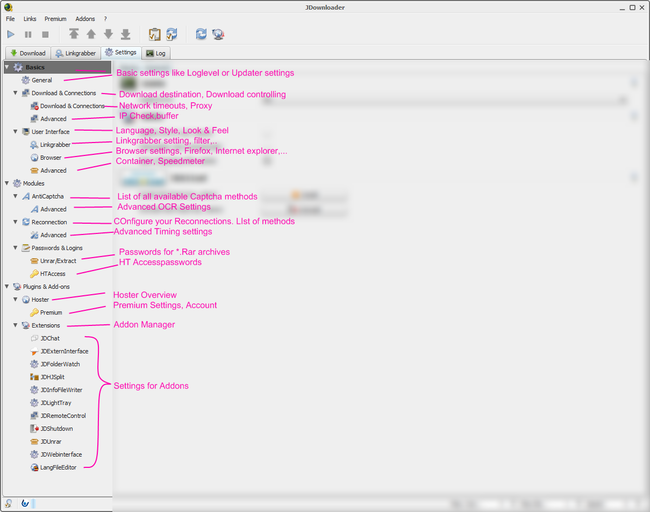650x512 pixels.
Task: Open the Addons menu
Action: pos(85,19)
